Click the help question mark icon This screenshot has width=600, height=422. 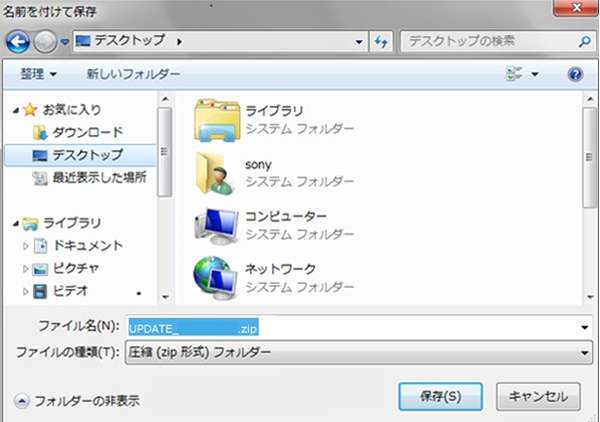575,75
